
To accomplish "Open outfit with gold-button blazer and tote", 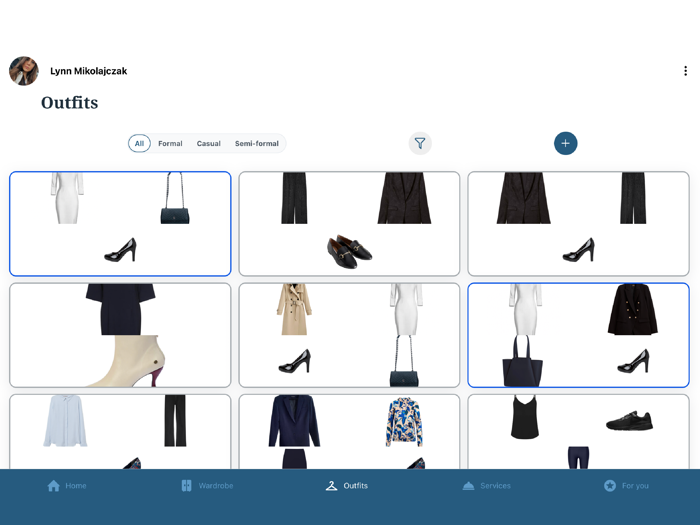I will [579, 335].
